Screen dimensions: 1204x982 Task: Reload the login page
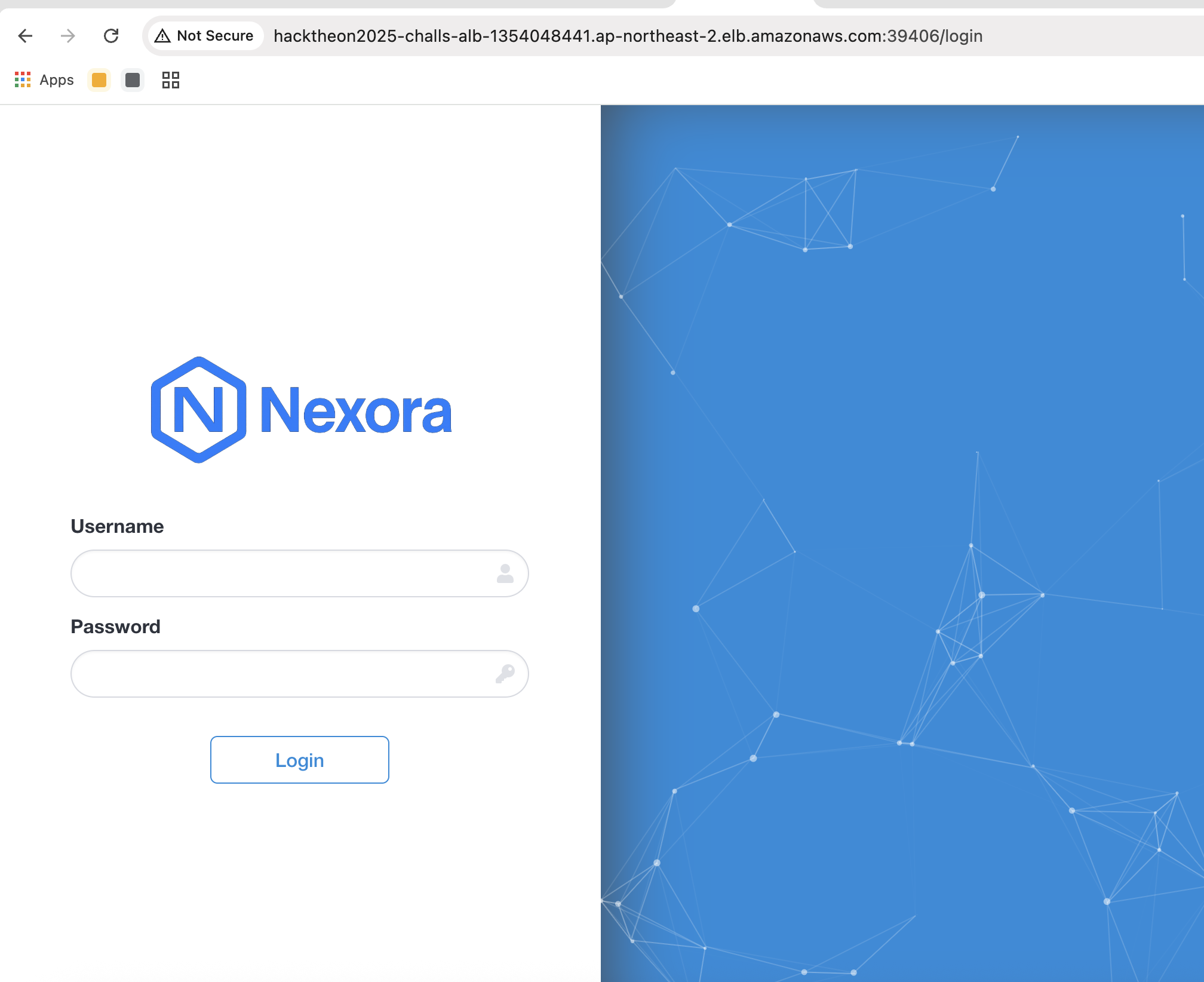coord(111,36)
